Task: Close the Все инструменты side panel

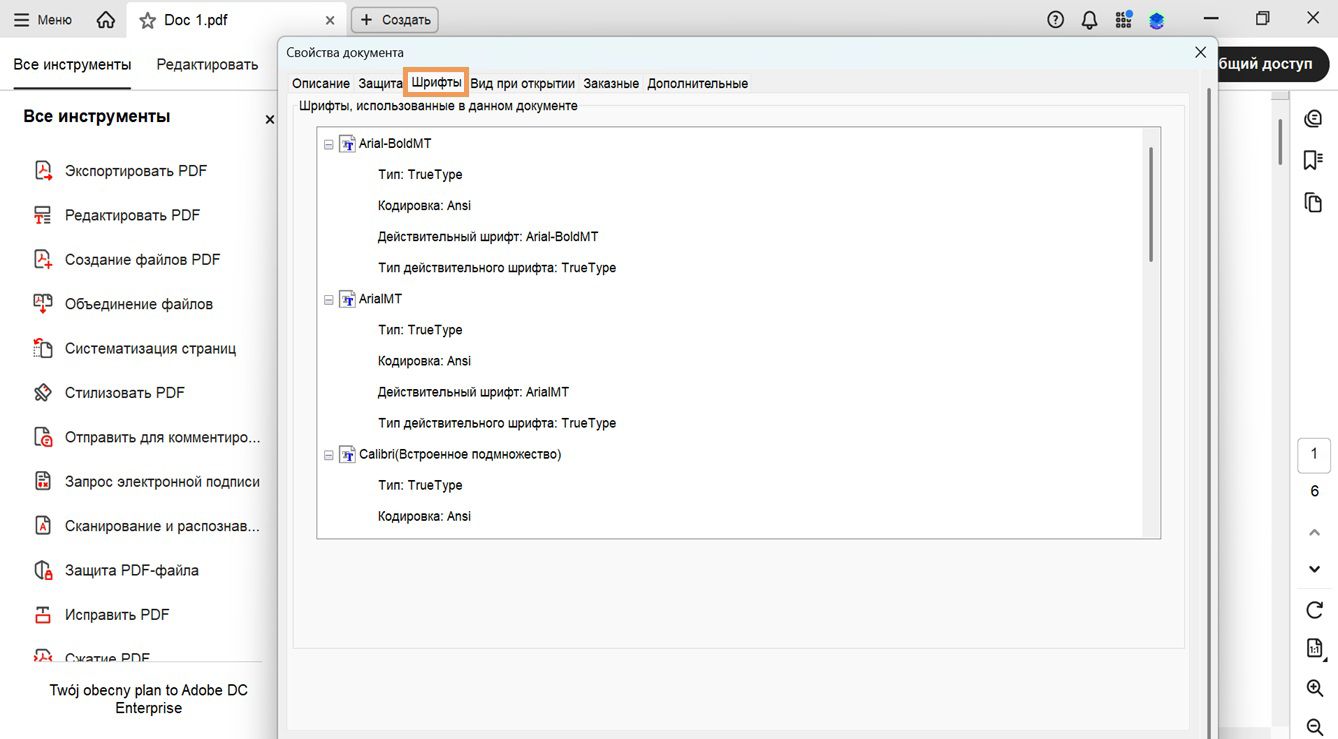Action: [269, 119]
